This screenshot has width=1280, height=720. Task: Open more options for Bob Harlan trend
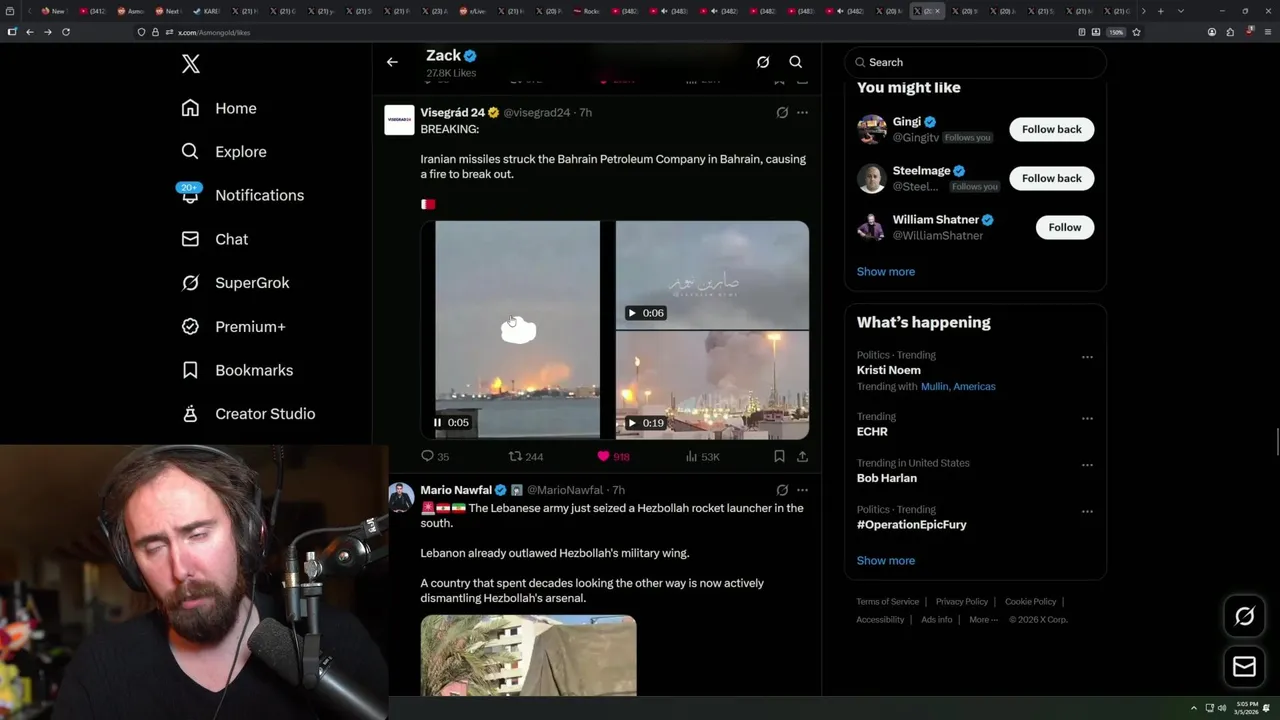click(1087, 465)
